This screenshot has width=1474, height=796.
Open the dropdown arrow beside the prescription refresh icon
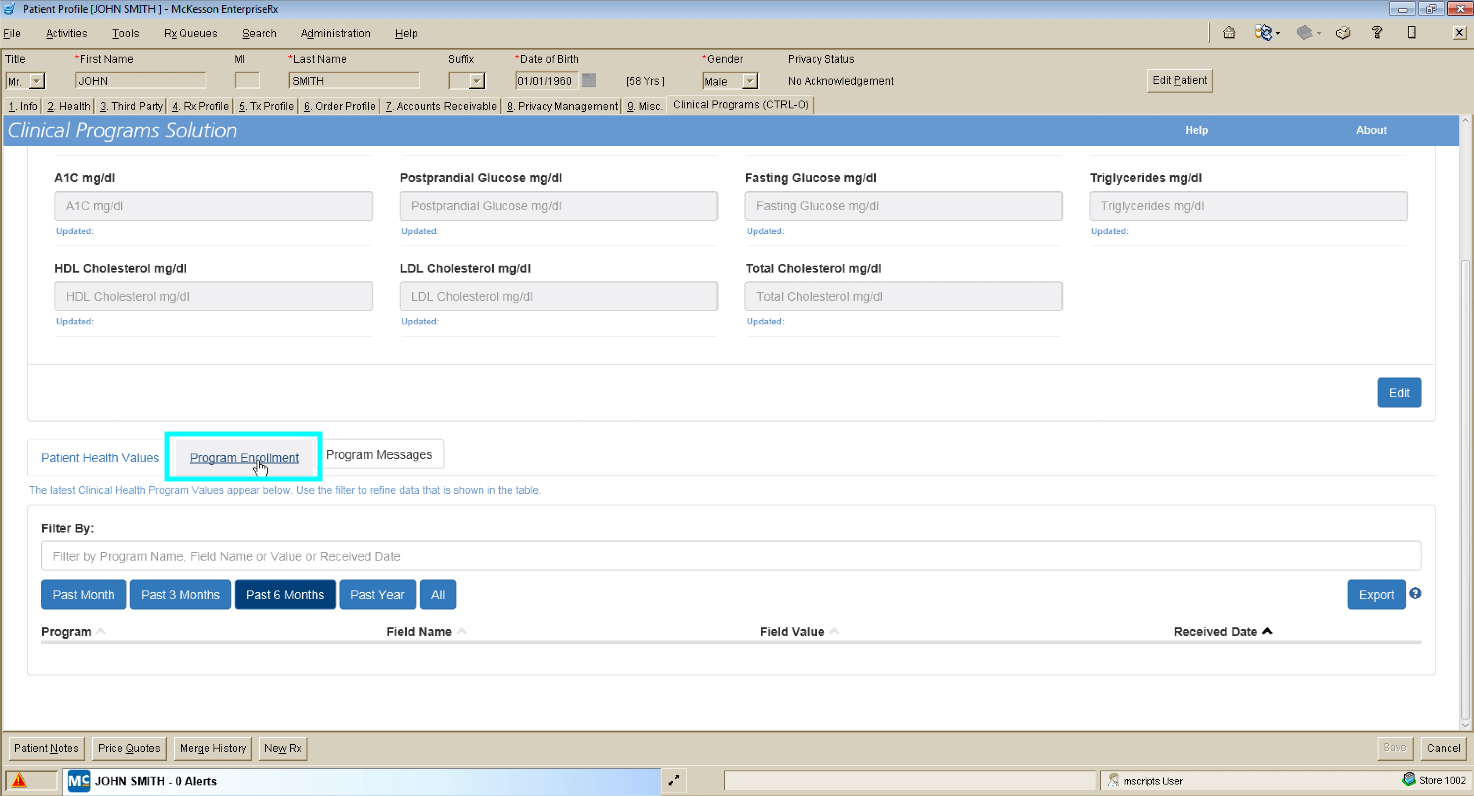1278,34
